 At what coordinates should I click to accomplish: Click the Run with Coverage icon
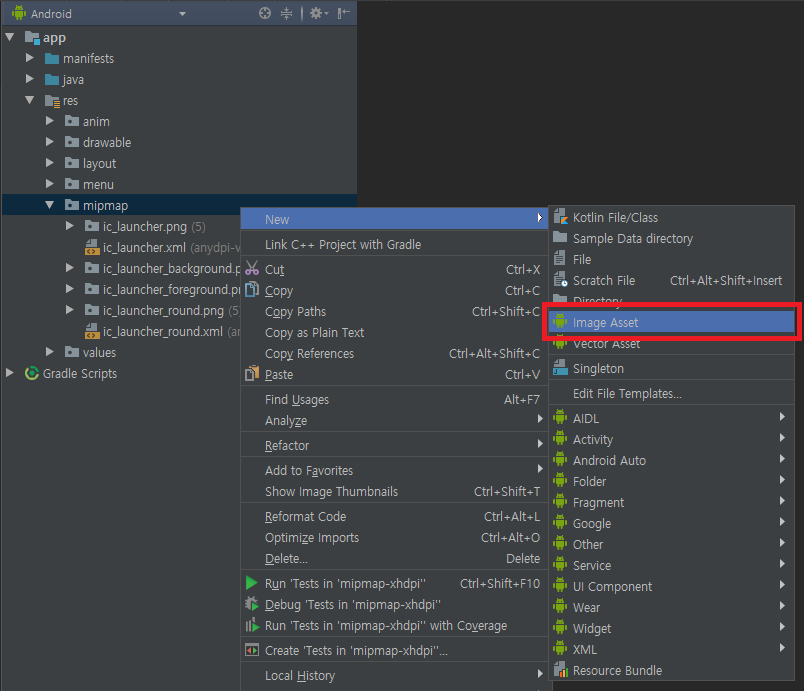252,625
